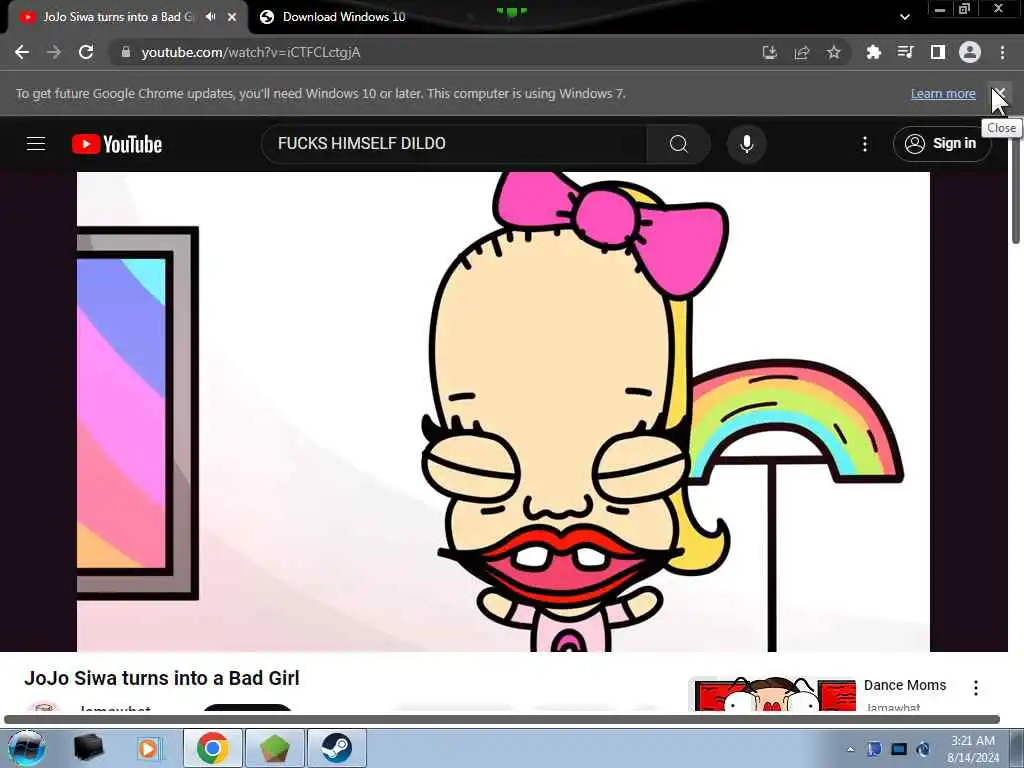Show hidden tray icons arrow
The width and height of the screenshot is (1024, 768).
click(850, 749)
